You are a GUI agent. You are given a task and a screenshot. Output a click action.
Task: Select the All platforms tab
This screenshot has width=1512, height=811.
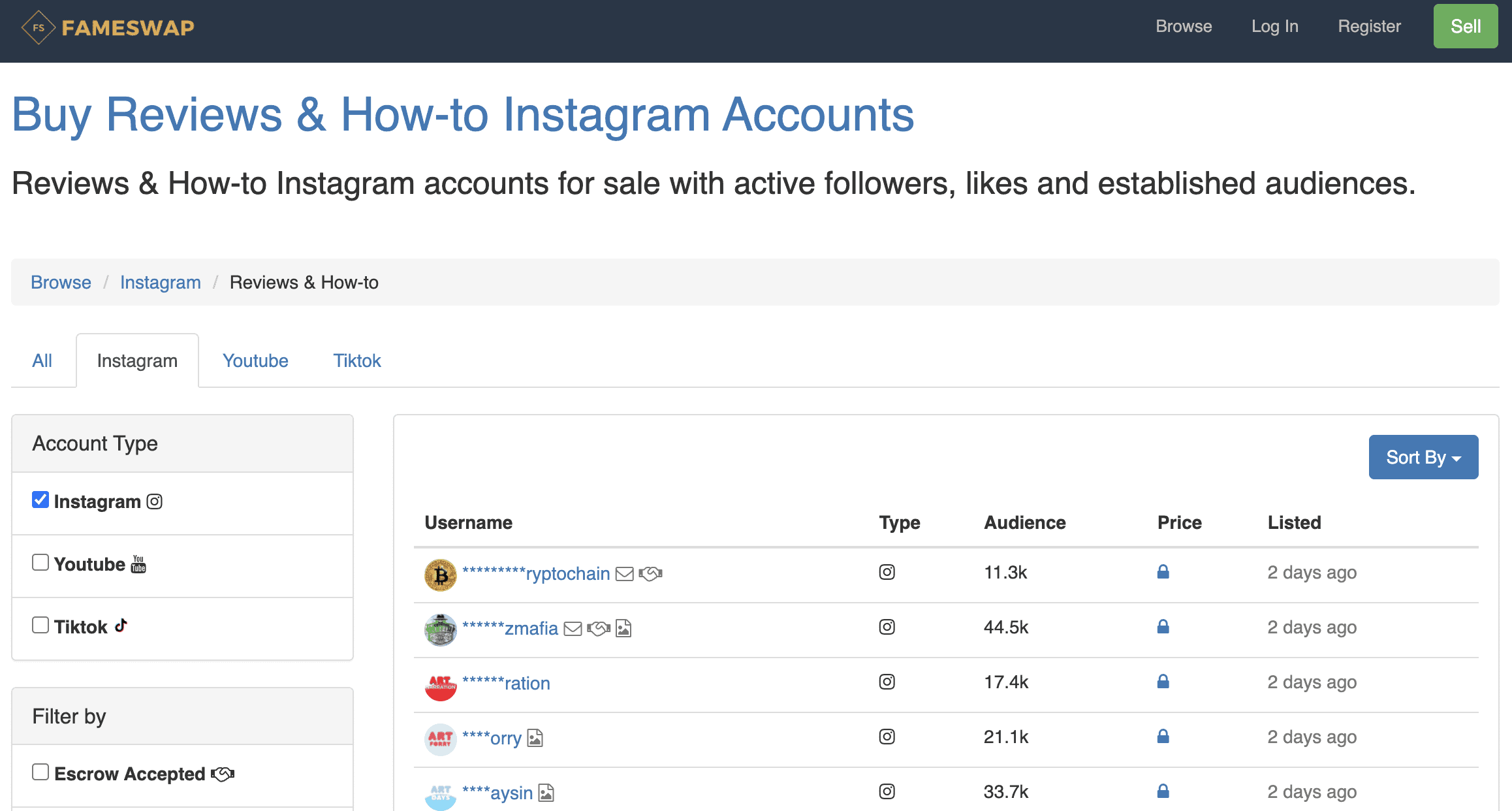coord(41,359)
